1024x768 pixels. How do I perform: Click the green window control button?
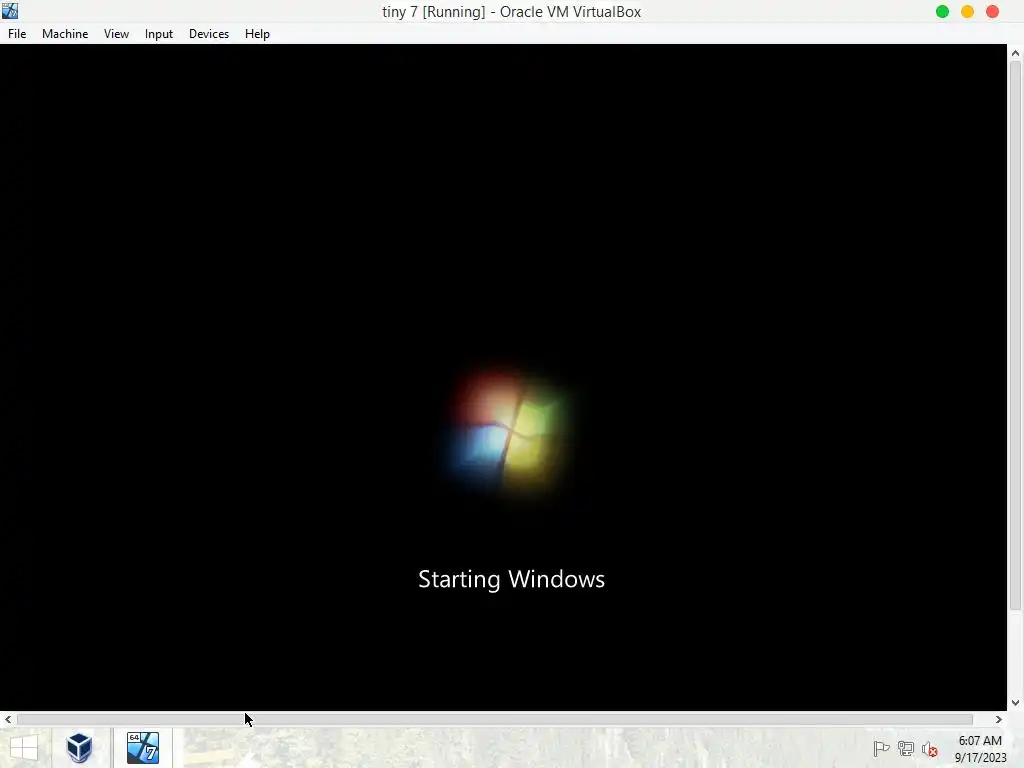tap(942, 12)
